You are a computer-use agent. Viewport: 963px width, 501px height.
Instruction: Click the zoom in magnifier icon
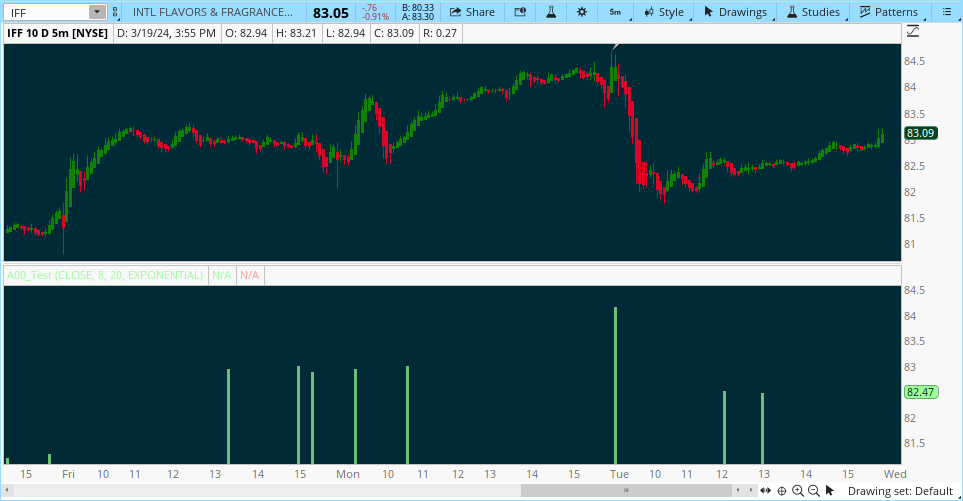[x=798, y=491]
